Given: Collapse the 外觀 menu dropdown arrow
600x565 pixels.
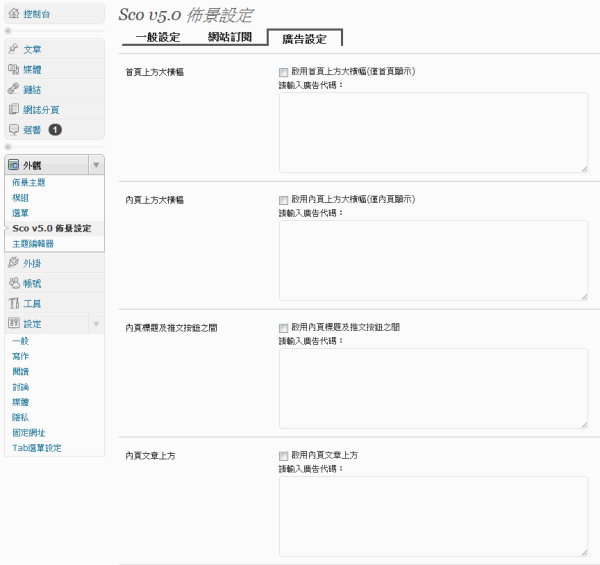Looking at the screenshot, I should click(x=96, y=165).
